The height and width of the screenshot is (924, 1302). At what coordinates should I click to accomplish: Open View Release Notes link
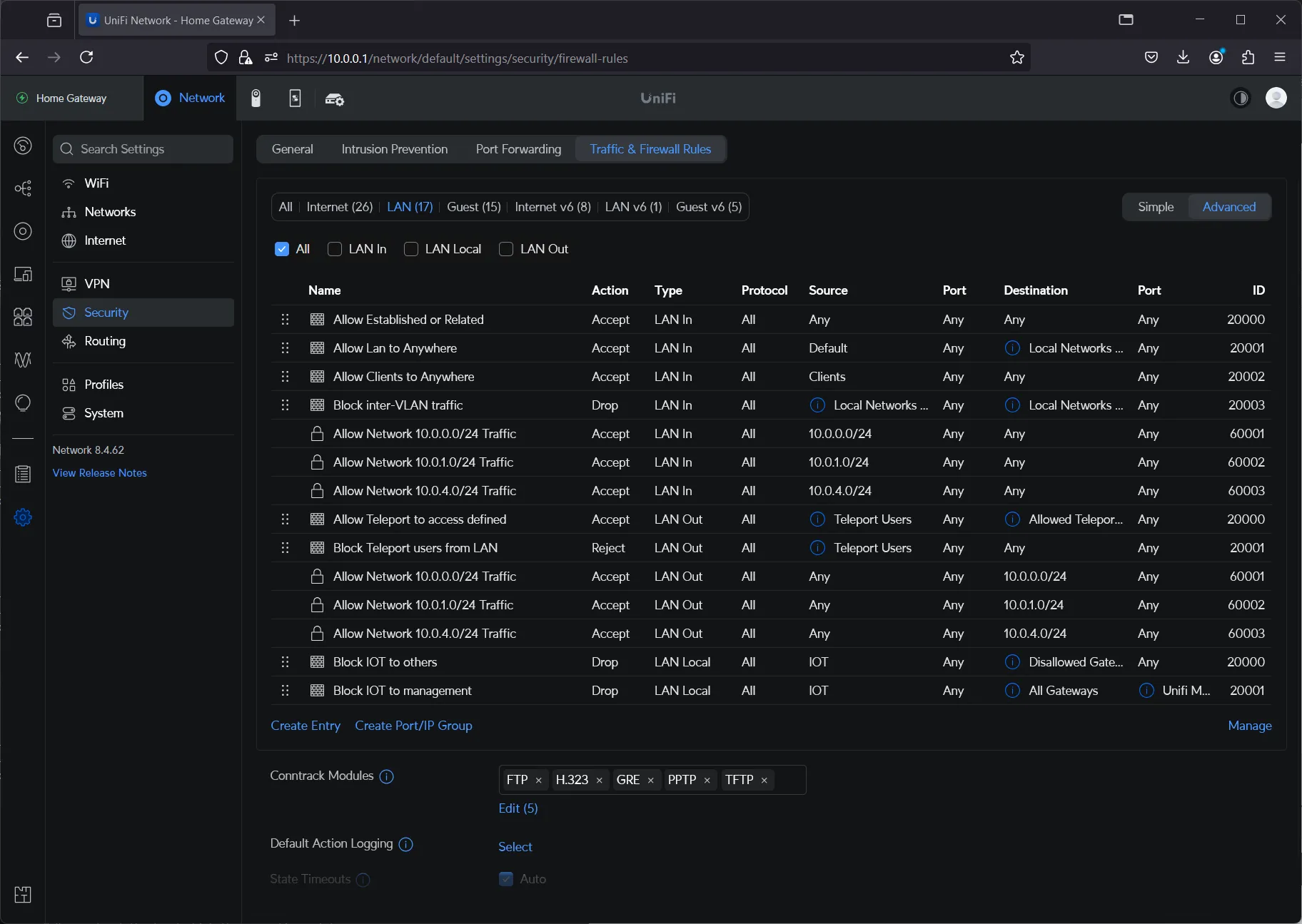click(99, 473)
